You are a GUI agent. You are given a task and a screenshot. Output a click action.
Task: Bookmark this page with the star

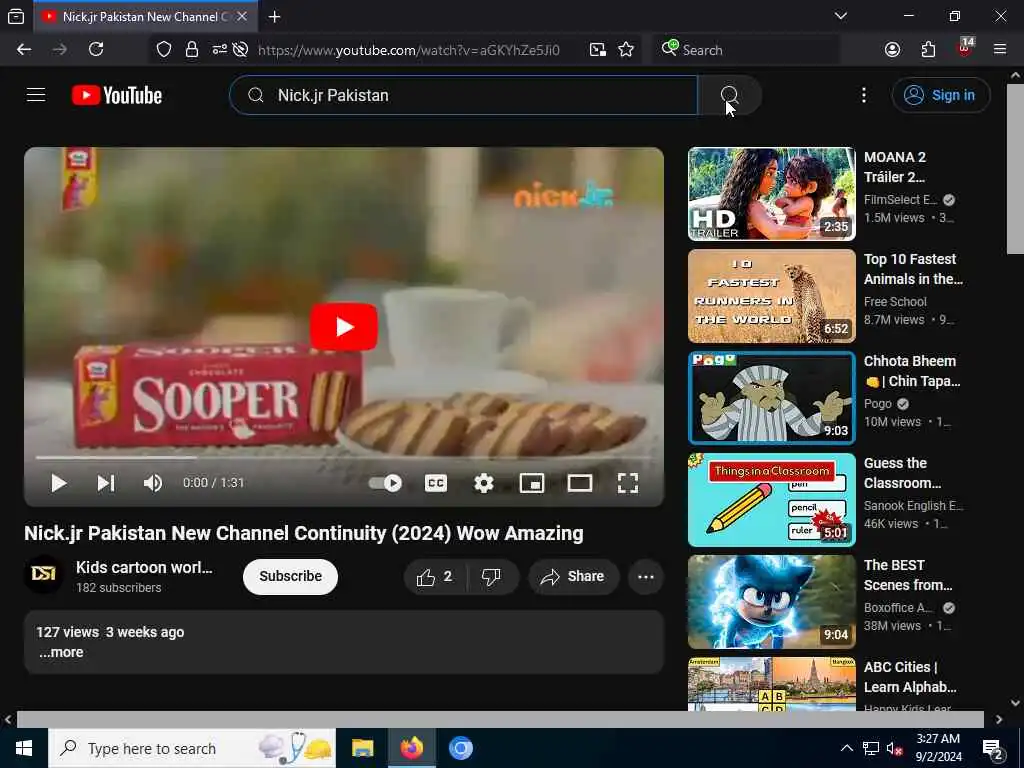(x=626, y=50)
